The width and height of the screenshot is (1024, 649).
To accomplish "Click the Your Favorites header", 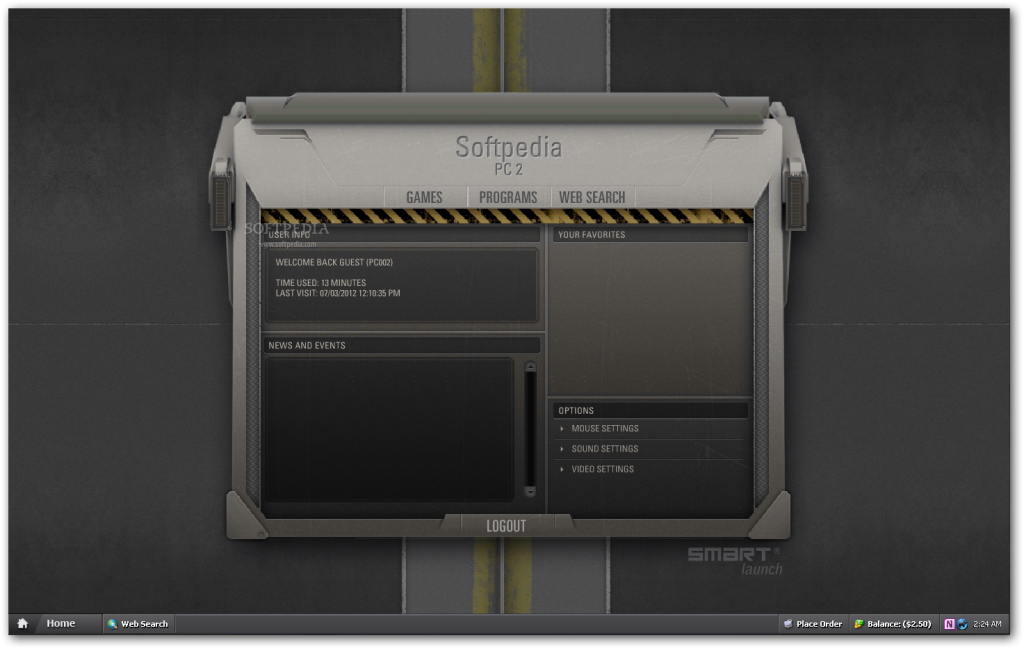I will coord(650,234).
